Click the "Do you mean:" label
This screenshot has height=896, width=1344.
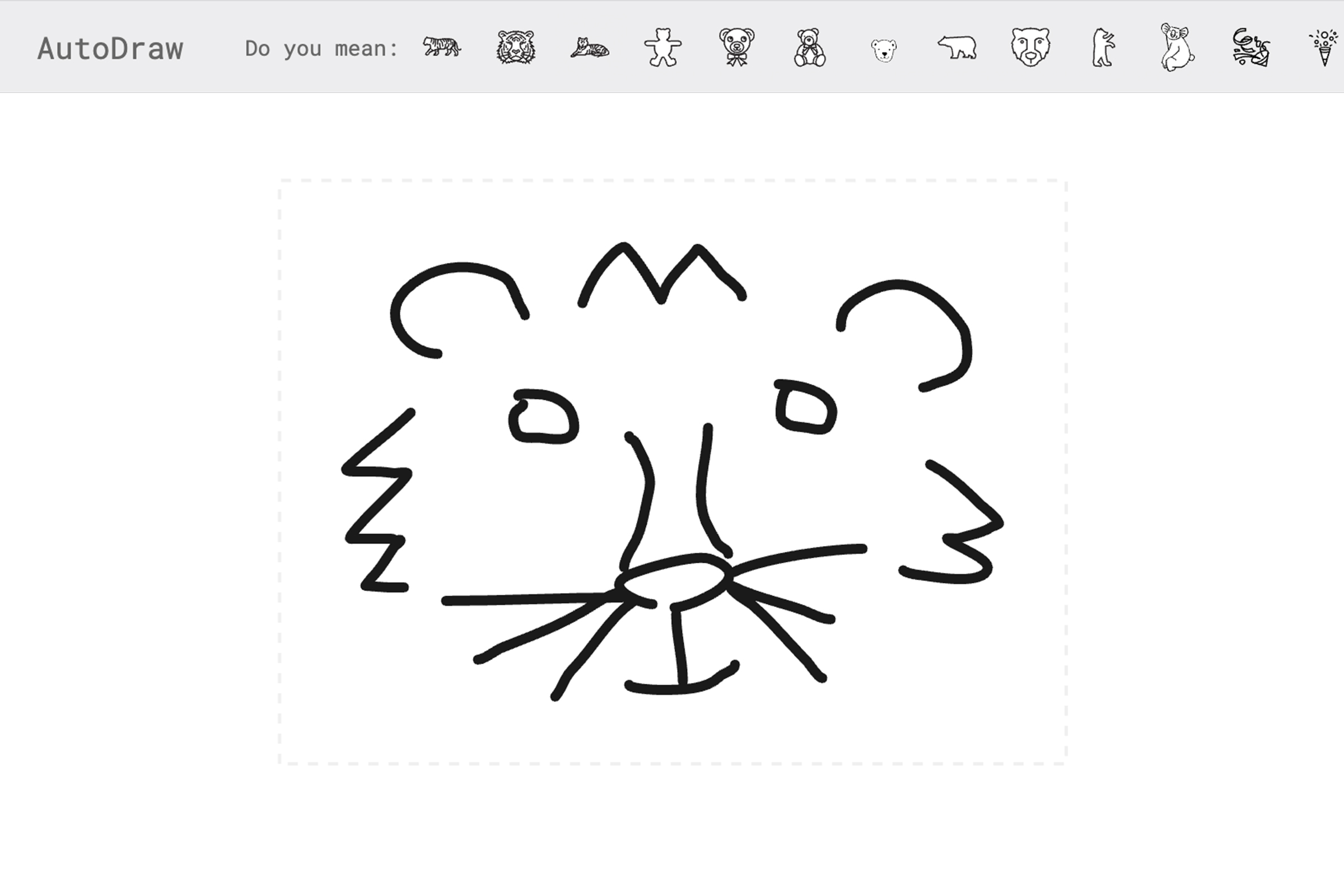pos(321,49)
